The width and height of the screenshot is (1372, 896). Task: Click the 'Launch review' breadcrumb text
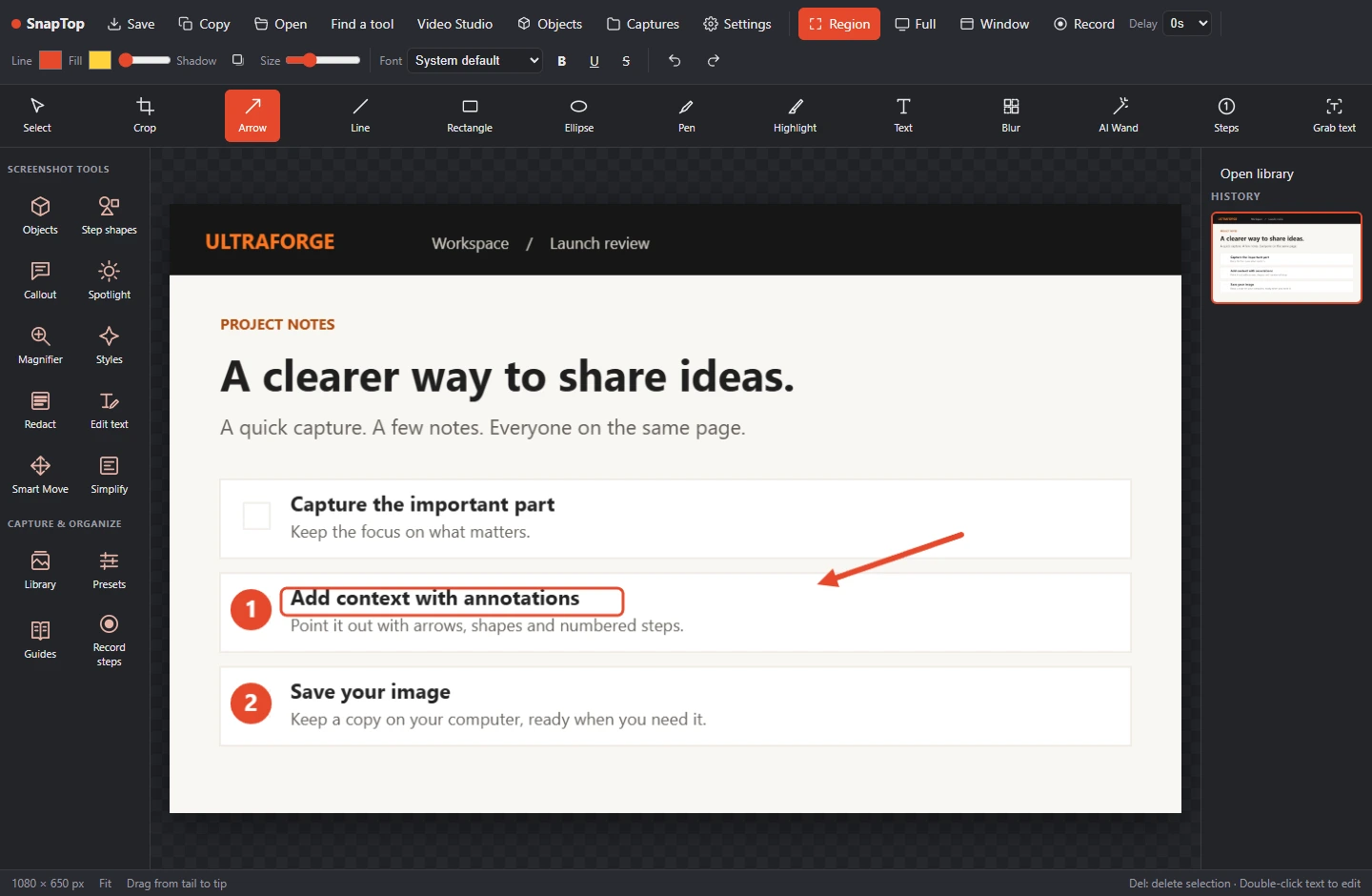(x=599, y=243)
